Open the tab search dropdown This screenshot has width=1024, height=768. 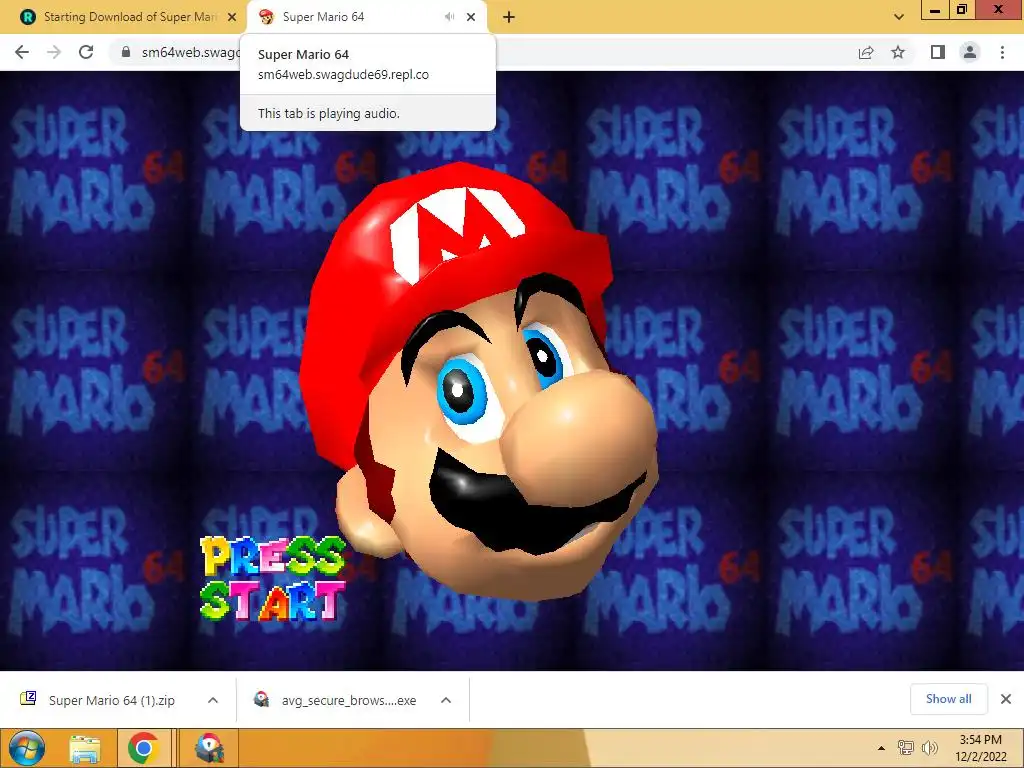899,17
